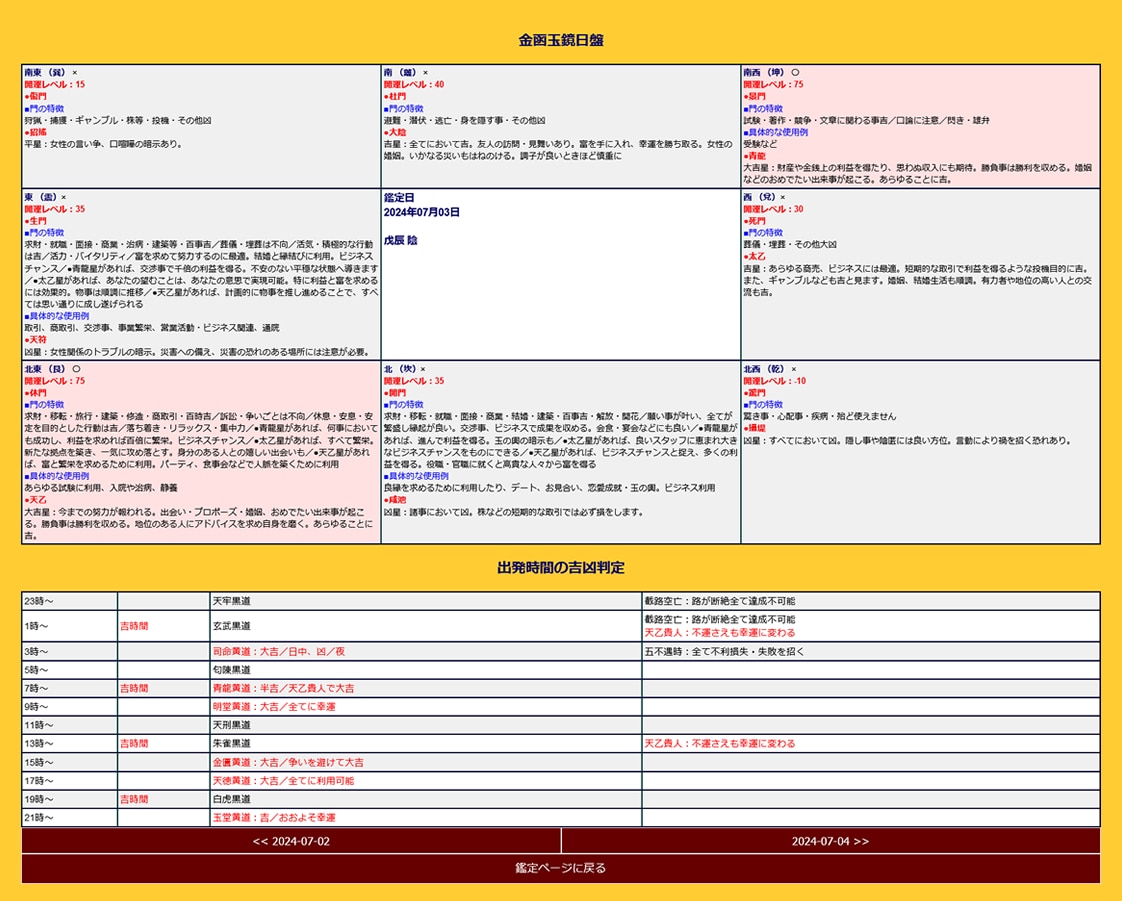Click the 戊辰 陰 text in the center cell
The width and height of the screenshot is (1122, 901).
401,240
